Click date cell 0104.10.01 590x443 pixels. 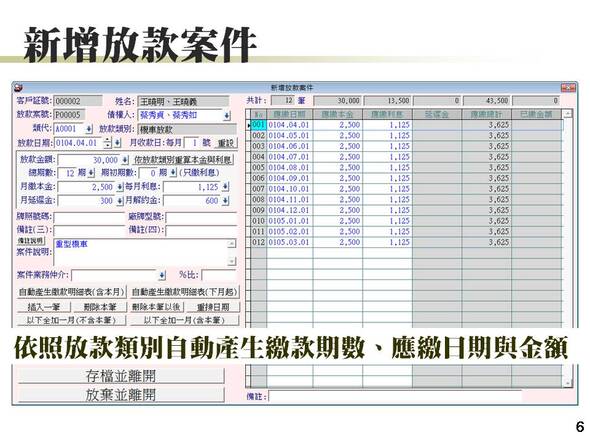(289, 189)
